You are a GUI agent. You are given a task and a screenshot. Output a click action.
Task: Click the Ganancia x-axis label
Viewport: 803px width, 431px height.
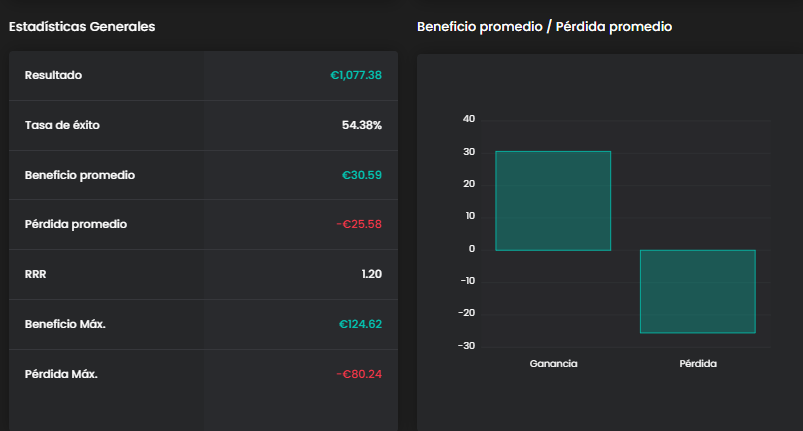[x=553, y=364]
